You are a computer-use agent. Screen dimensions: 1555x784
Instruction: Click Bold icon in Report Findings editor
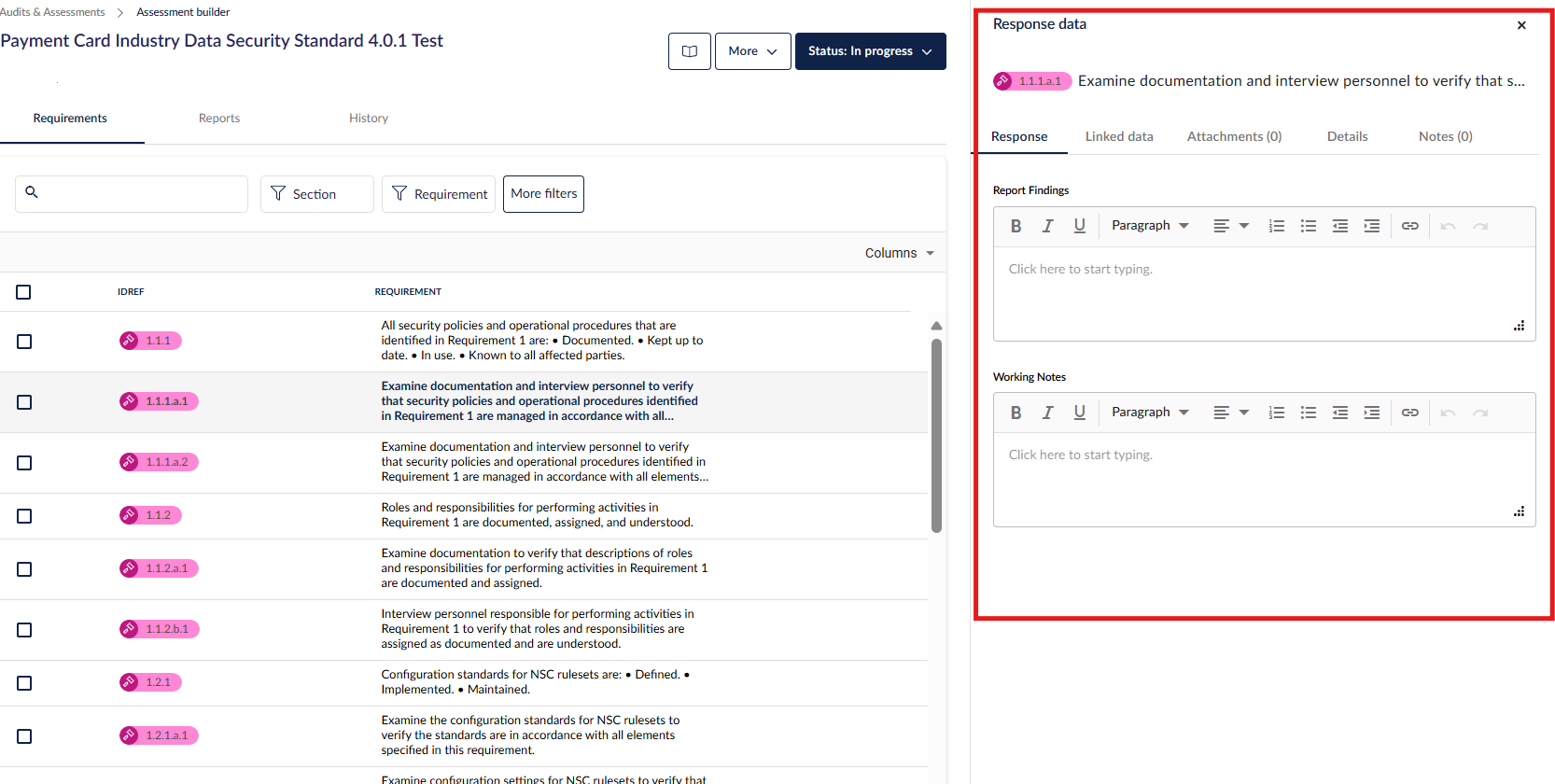click(1016, 226)
